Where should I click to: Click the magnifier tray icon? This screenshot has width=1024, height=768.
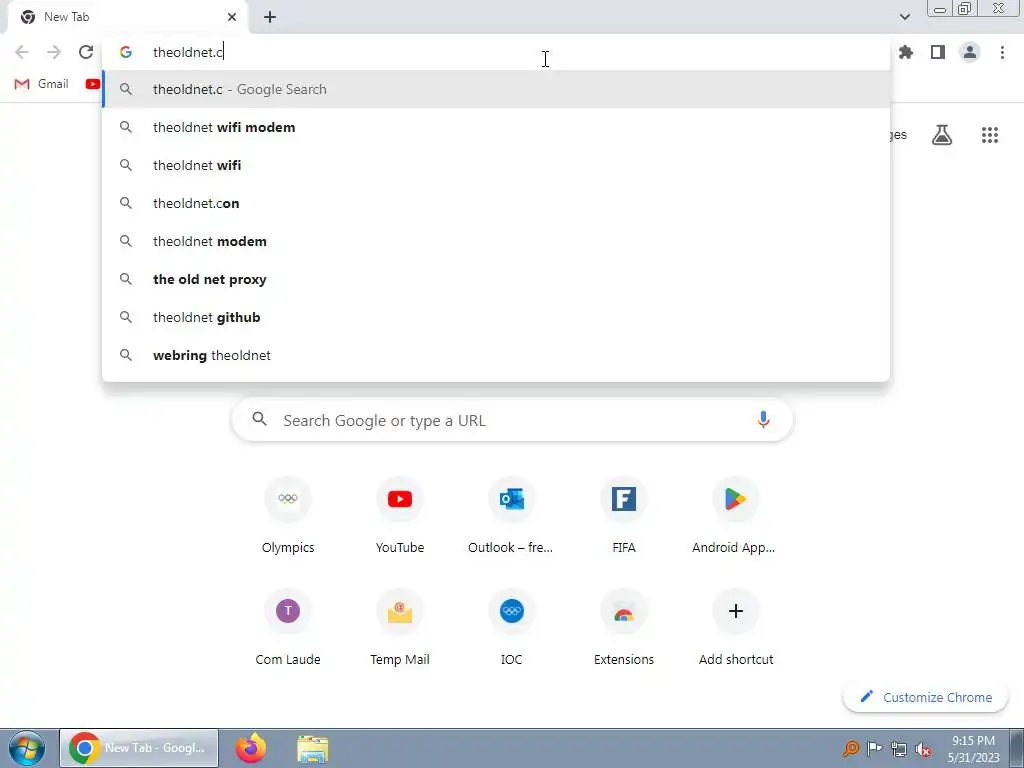point(850,748)
